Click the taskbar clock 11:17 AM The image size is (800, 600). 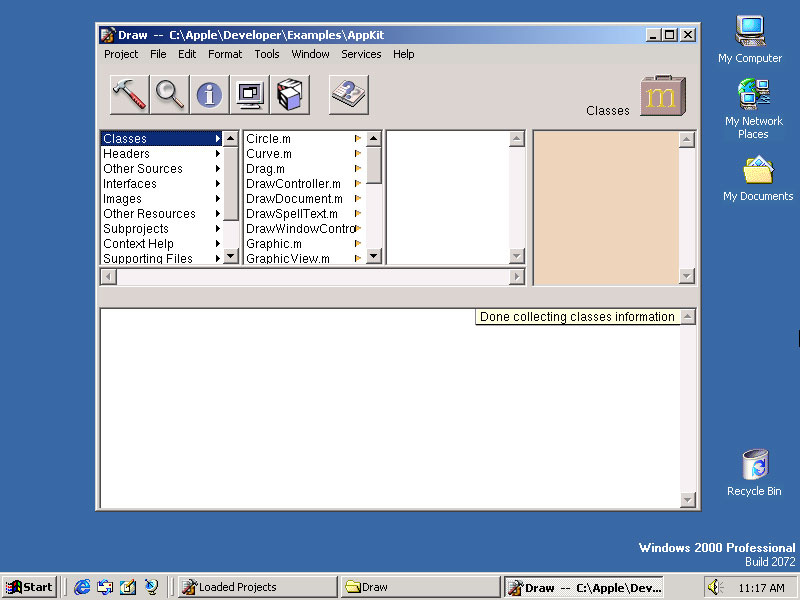pyautogui.click(x=761, y=588)
